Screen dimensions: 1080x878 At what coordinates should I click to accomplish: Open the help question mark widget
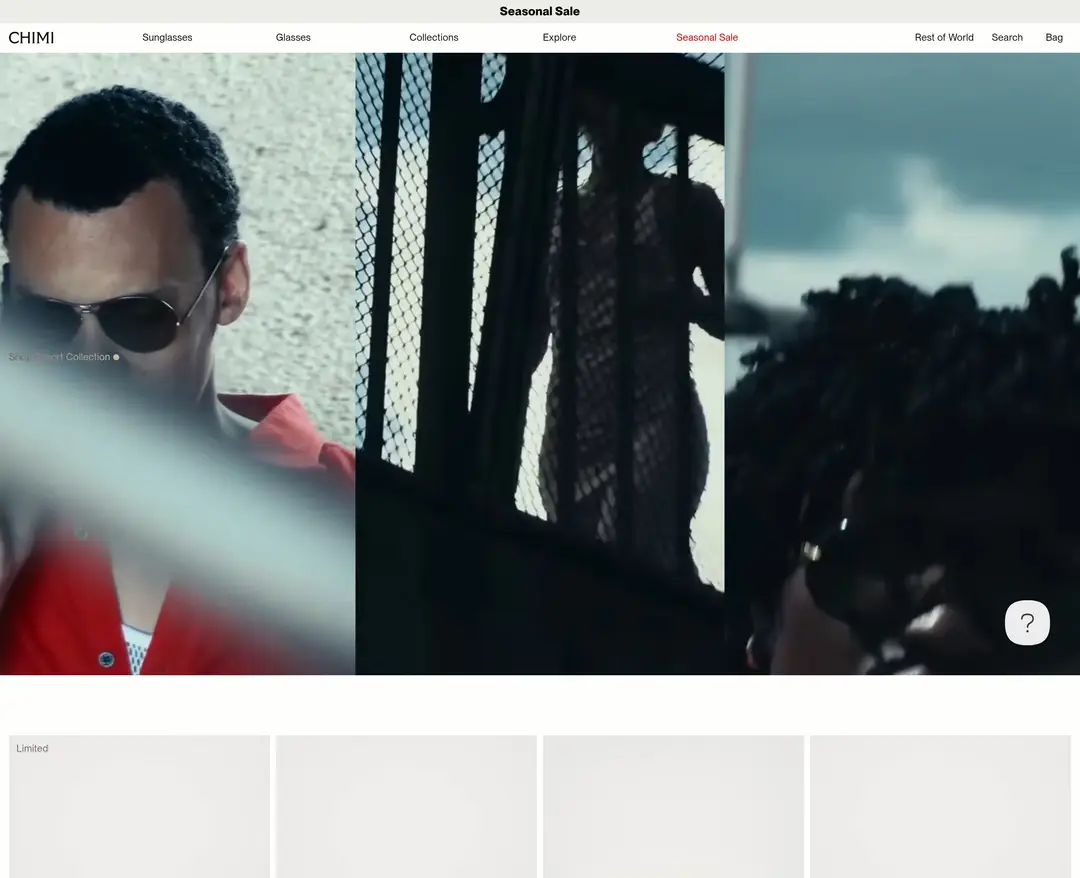(1027, 623)
